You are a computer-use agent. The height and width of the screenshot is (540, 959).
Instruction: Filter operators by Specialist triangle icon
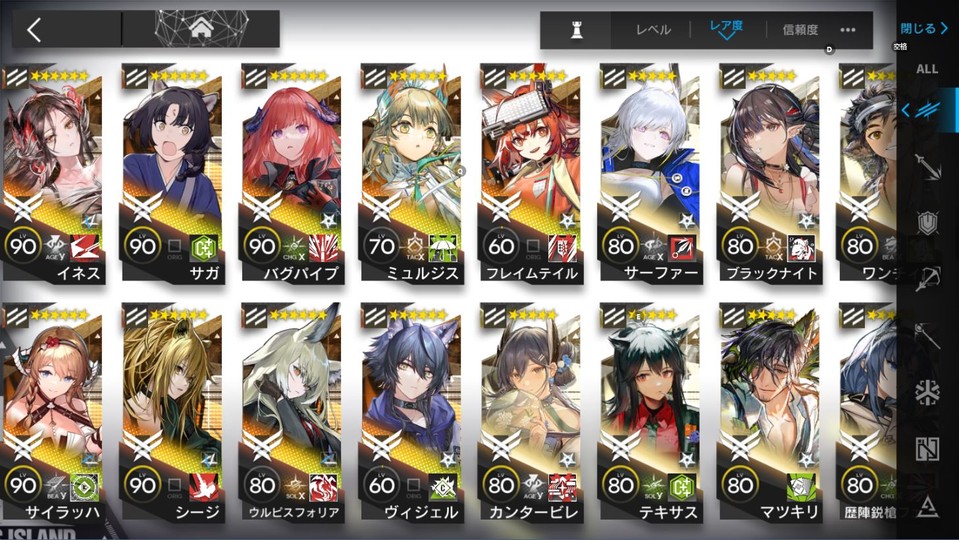(x=927, y=506)
